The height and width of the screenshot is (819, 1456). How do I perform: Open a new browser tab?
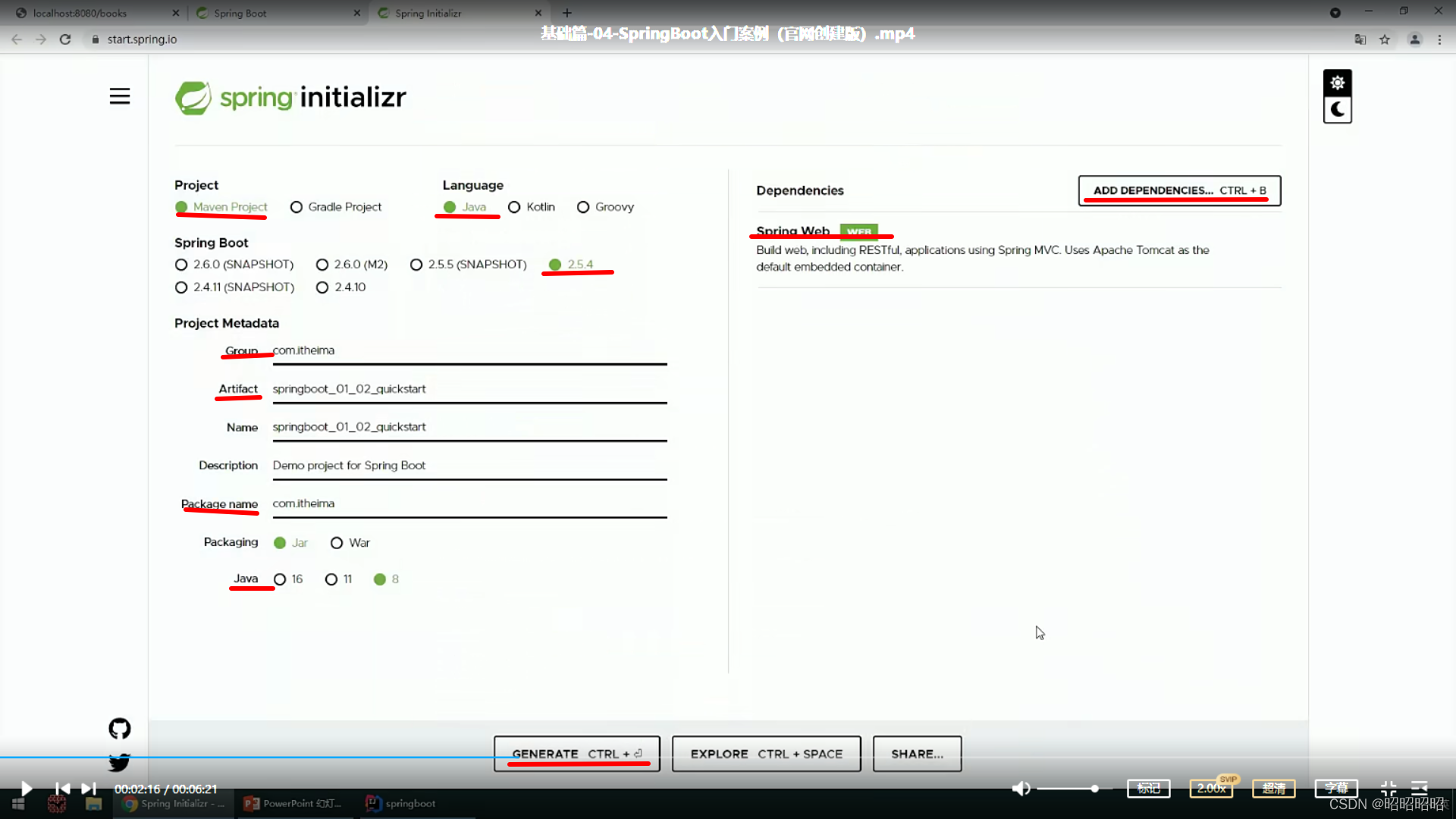click(567, 13)
